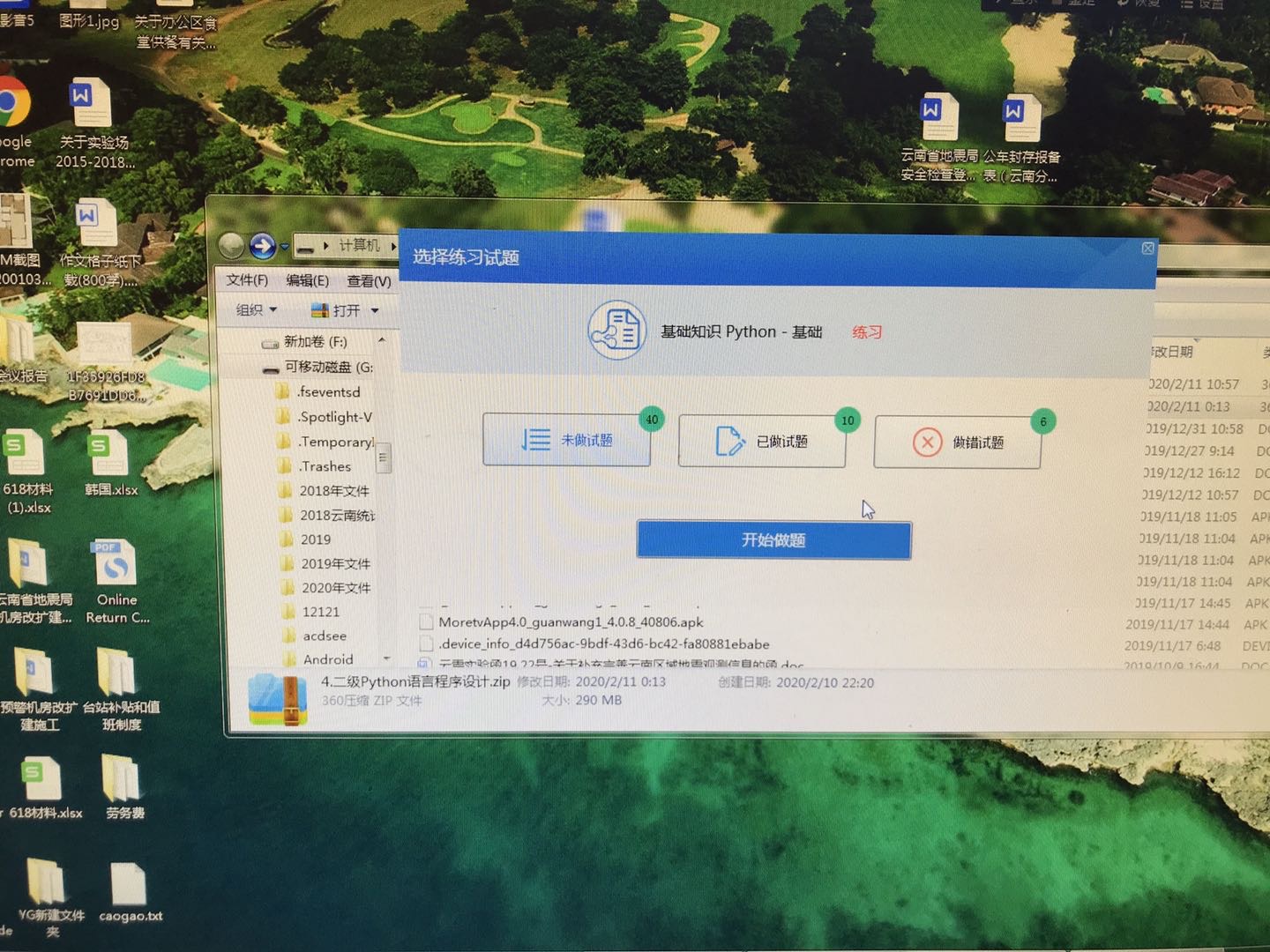Select the acdsee folder in tree
1270x952 pixels.
tap(314, 636)
